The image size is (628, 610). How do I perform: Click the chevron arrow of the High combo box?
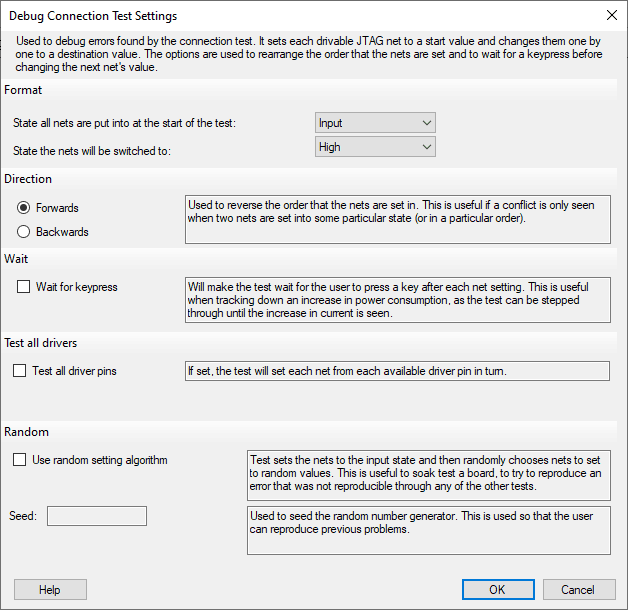tap(427, 147)
